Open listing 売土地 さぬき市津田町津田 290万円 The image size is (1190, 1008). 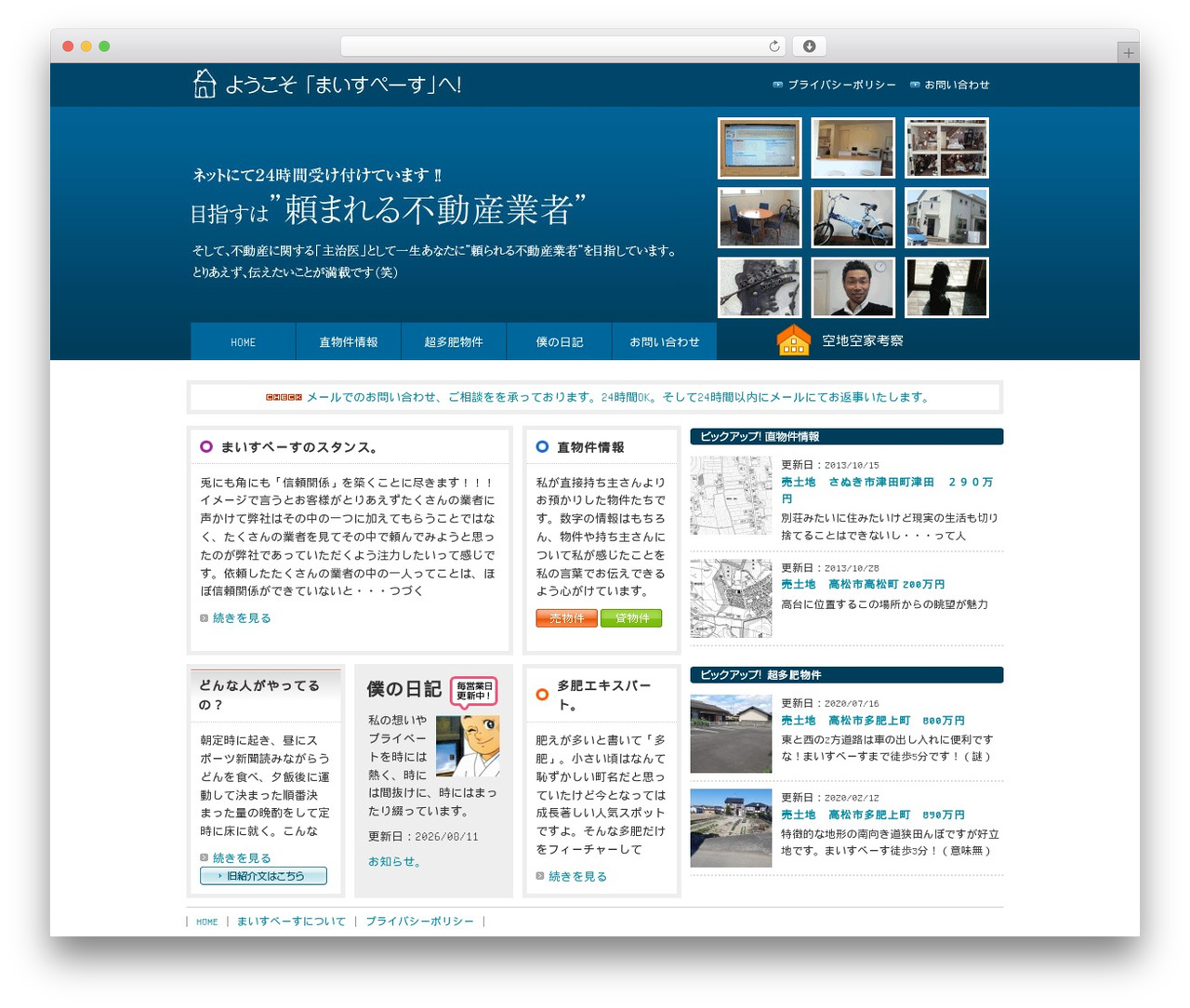(x=889, y=490)
